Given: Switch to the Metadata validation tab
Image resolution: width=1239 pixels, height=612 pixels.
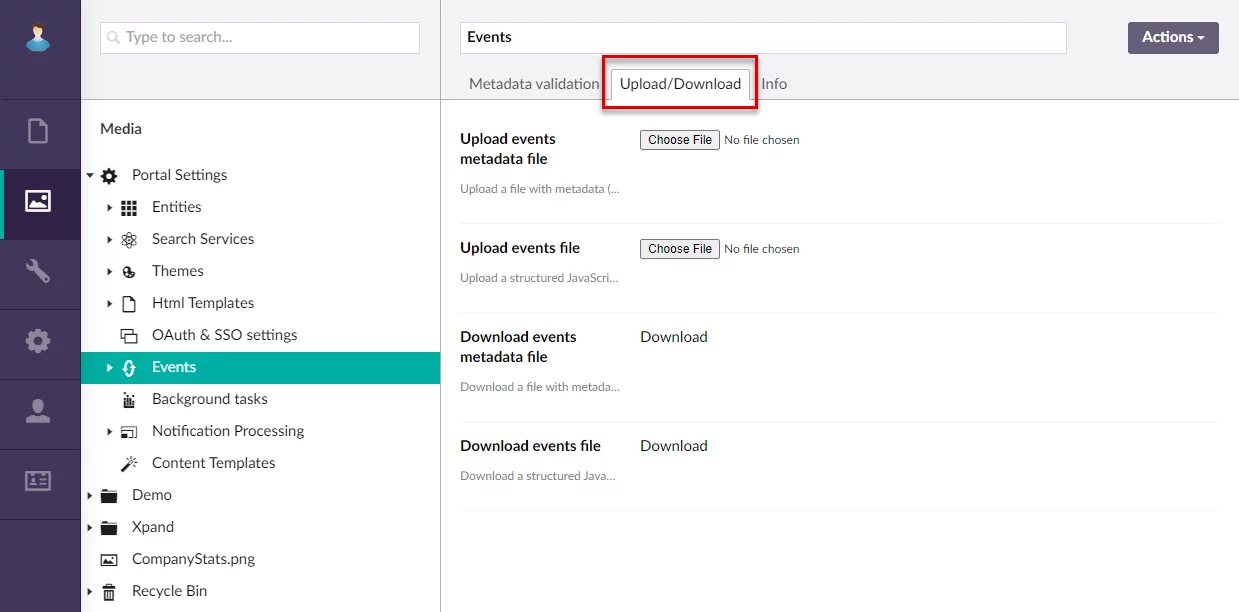Looking at the screenshot, I should (533, 84).
